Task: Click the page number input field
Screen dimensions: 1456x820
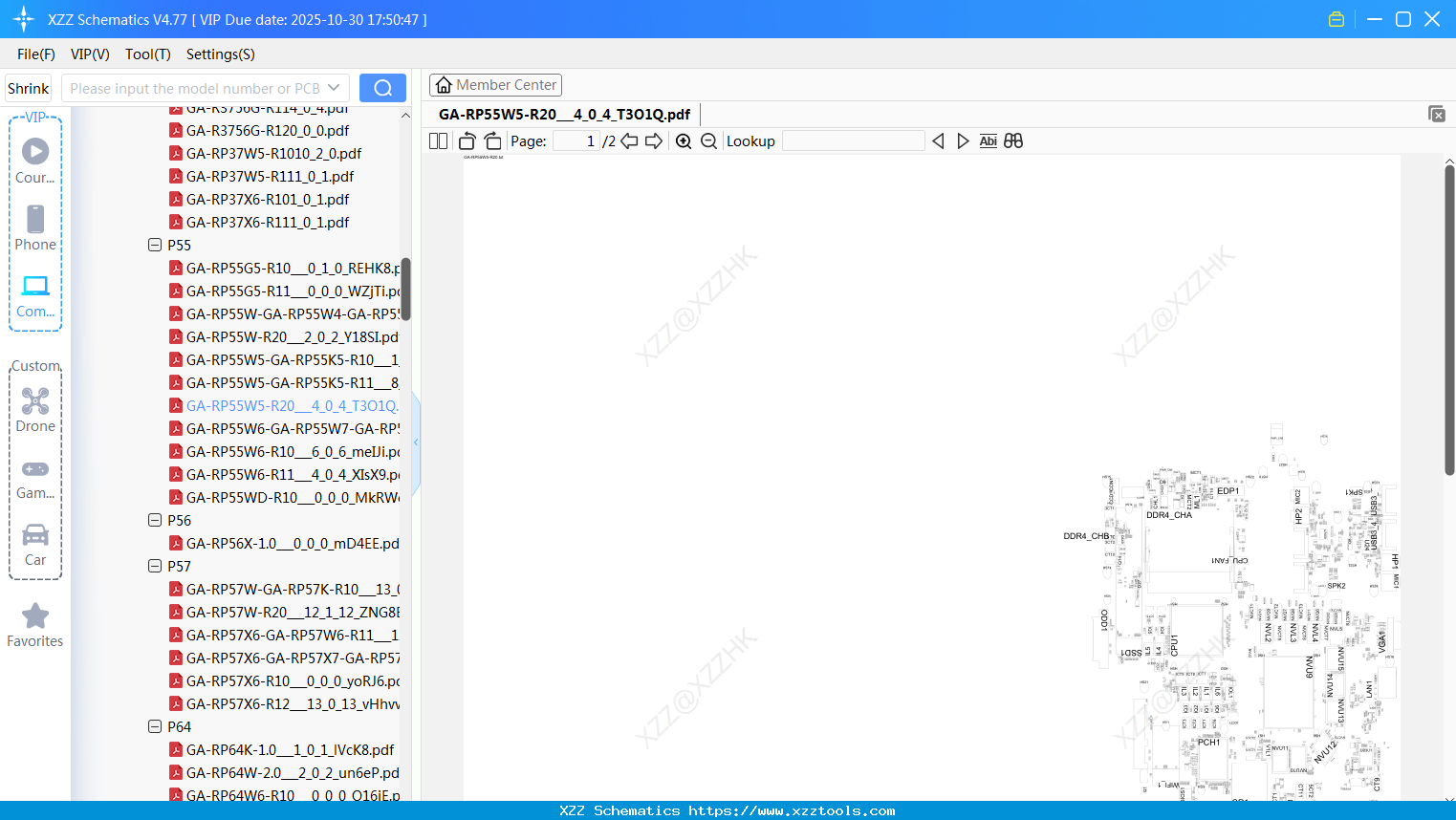Action: coord(576,140)
